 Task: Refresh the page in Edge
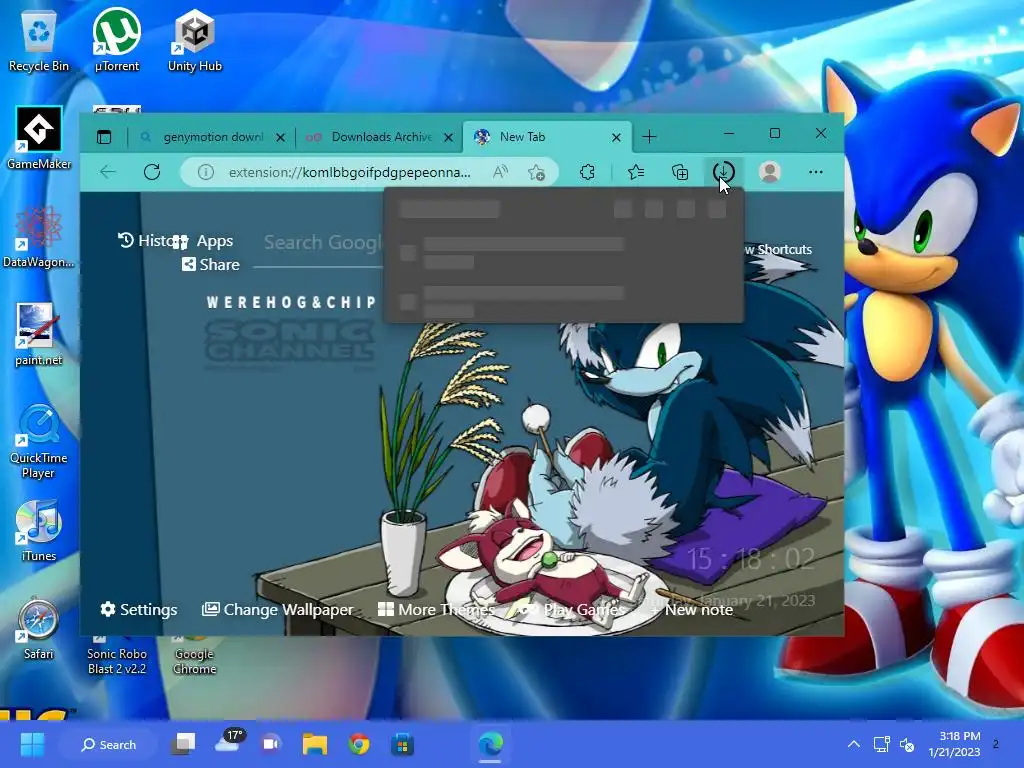pos(152,172)
